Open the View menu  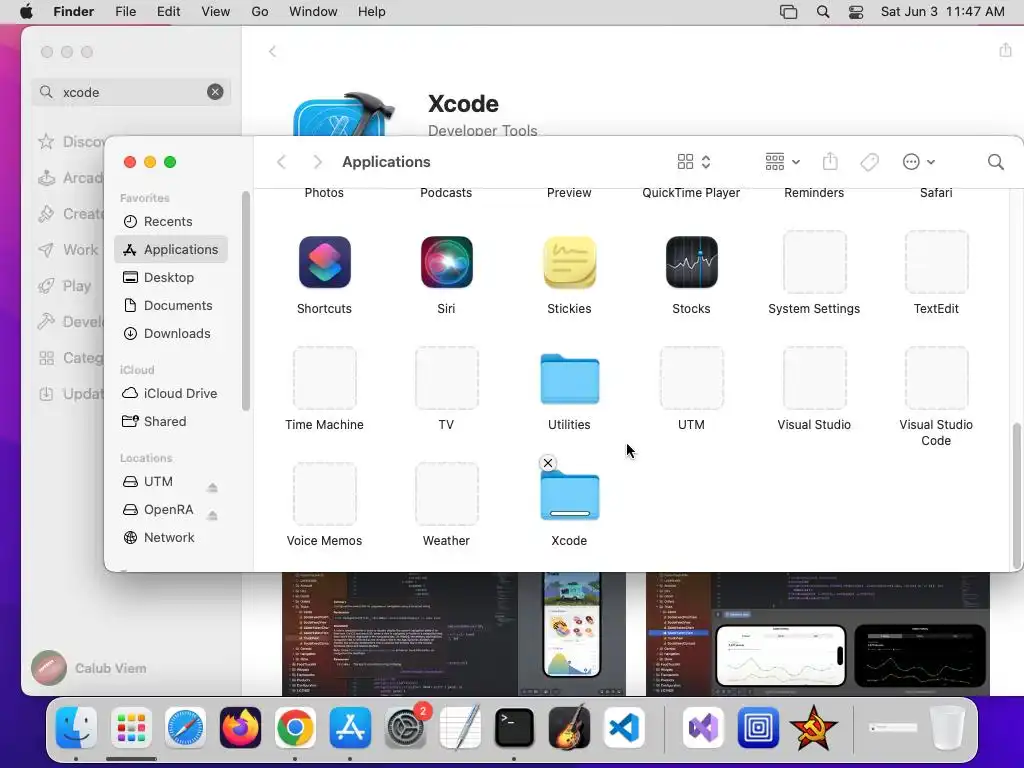(x=216, y=12)
